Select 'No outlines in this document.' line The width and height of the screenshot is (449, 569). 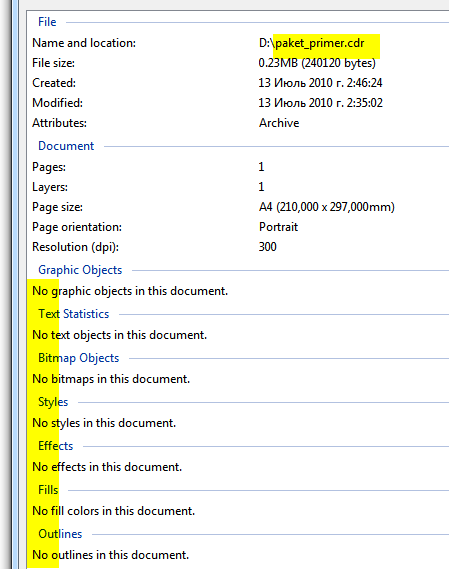point(111,555)
